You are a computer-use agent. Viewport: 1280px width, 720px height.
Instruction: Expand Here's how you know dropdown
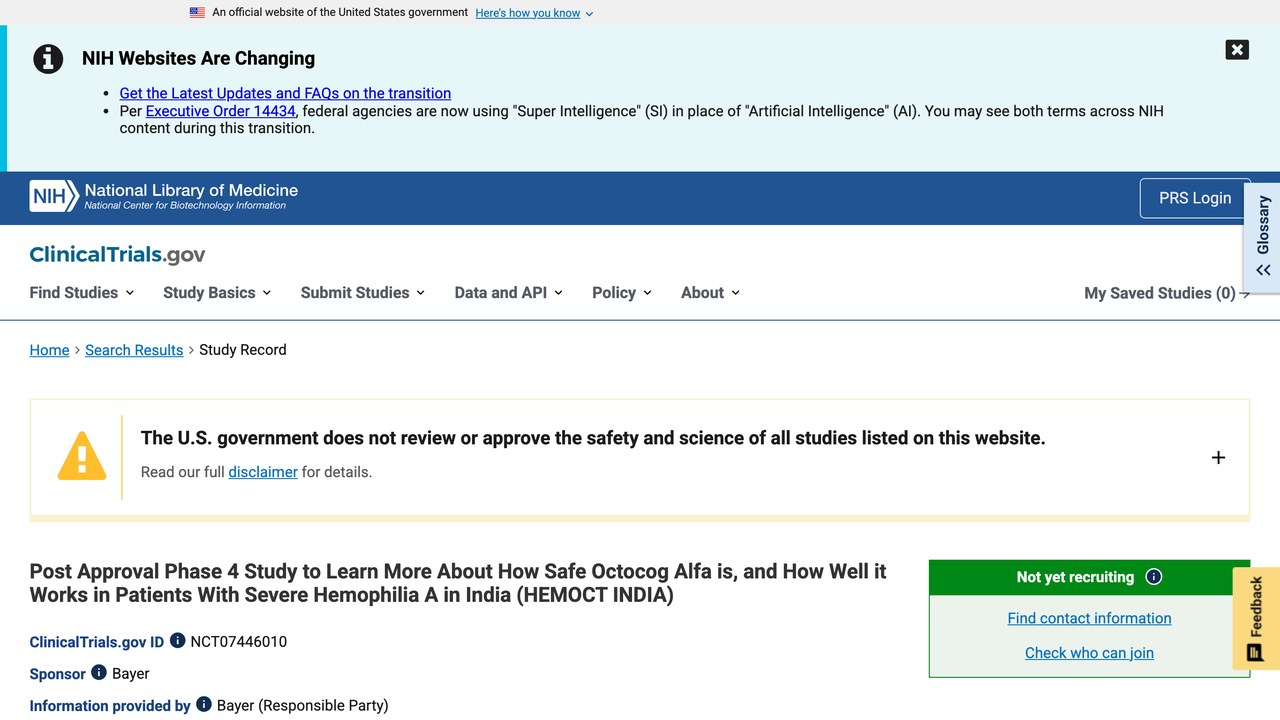pos(534,13)
